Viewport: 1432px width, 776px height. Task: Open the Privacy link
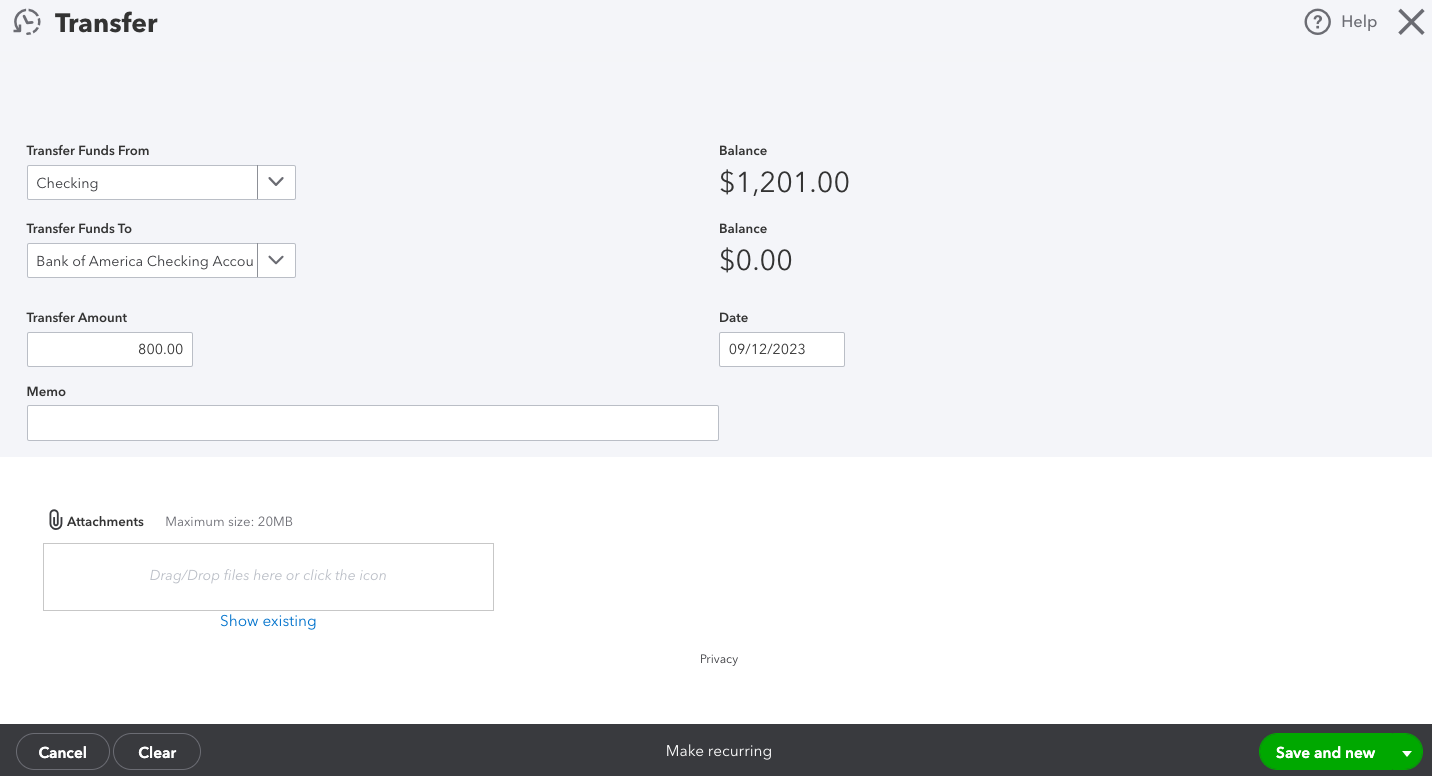pos(719,659)
